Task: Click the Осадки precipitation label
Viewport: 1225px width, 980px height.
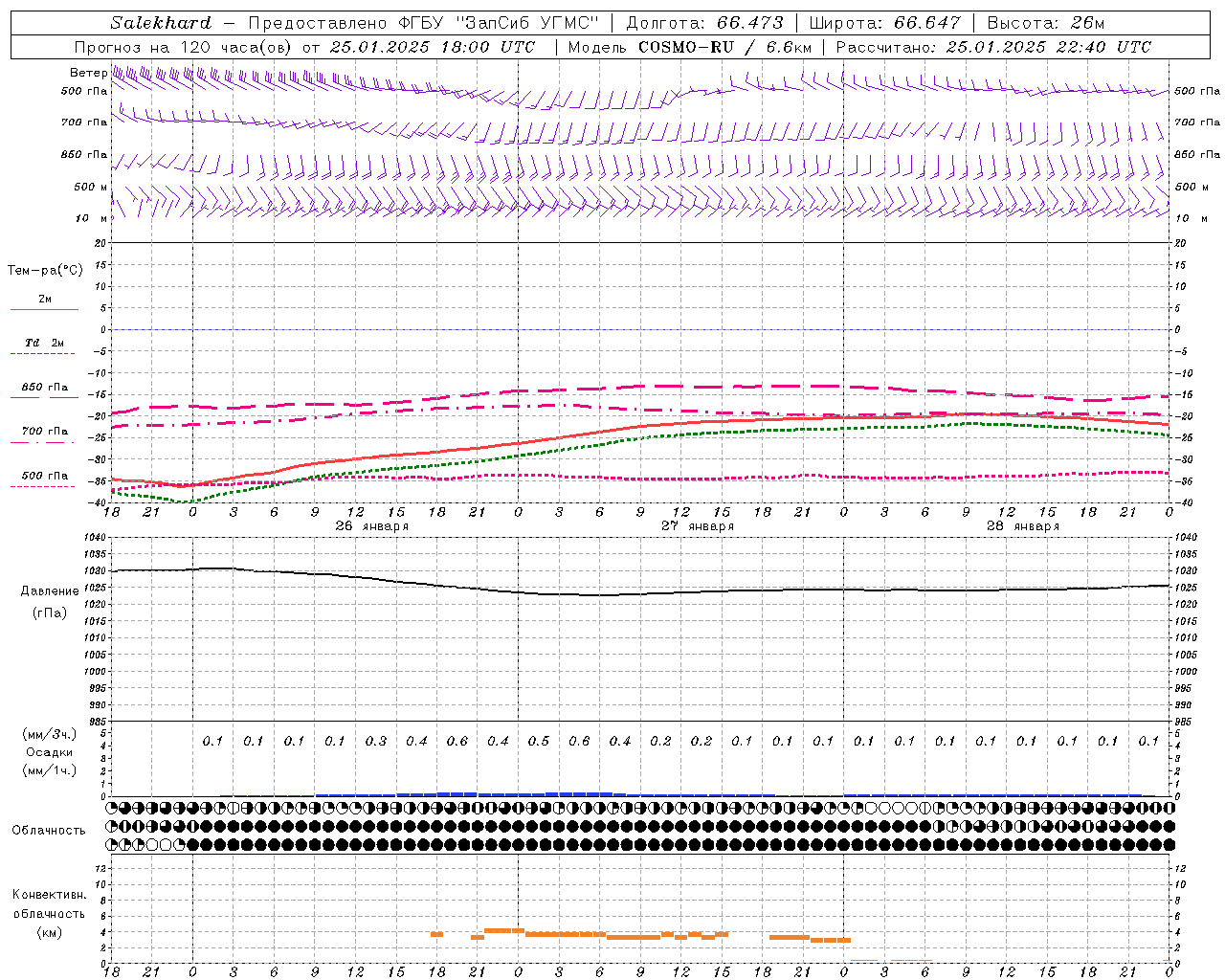Action: (50, 752)
